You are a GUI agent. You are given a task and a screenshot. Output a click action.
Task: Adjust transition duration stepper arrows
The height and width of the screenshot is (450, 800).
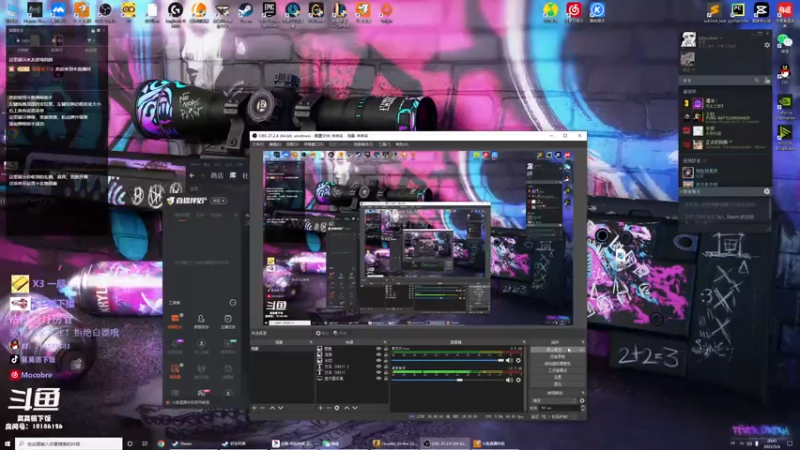click(x=583, y=408)
